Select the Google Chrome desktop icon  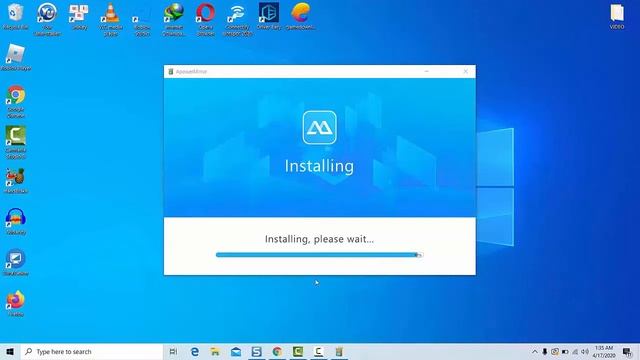point(16,101)
